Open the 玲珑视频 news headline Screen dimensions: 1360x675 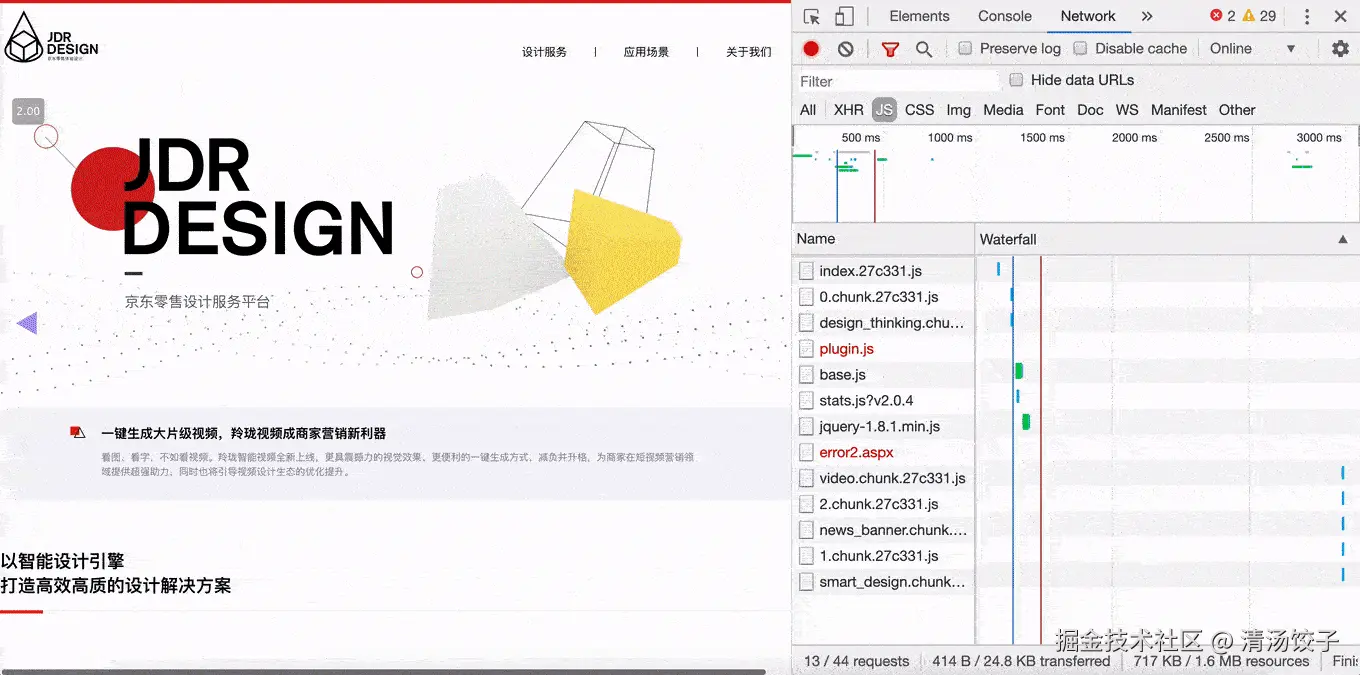tap(243, 434)
